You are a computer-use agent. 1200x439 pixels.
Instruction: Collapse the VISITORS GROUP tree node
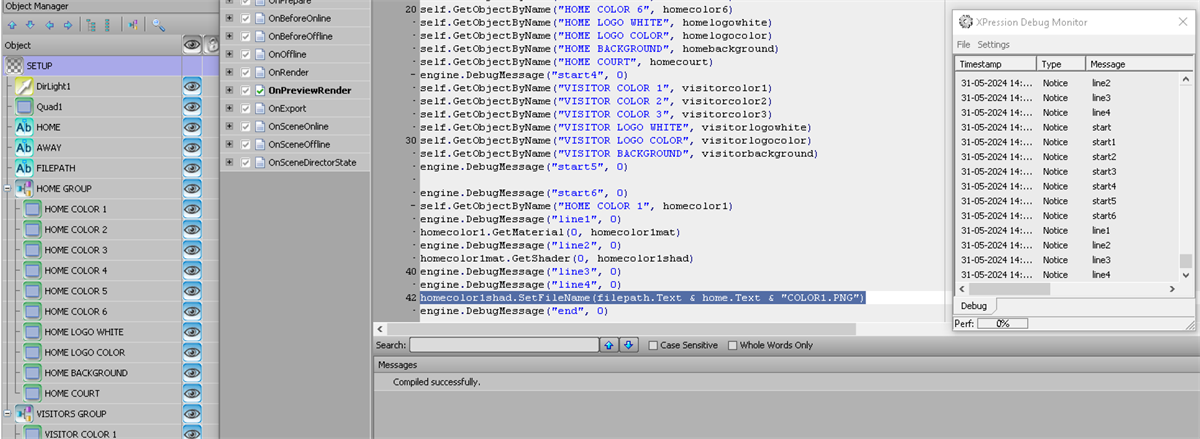tap(7, 413)
